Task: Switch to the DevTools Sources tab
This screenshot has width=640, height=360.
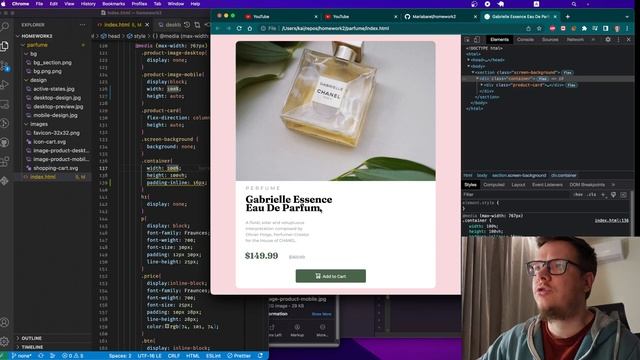Action: coord(550,40)
